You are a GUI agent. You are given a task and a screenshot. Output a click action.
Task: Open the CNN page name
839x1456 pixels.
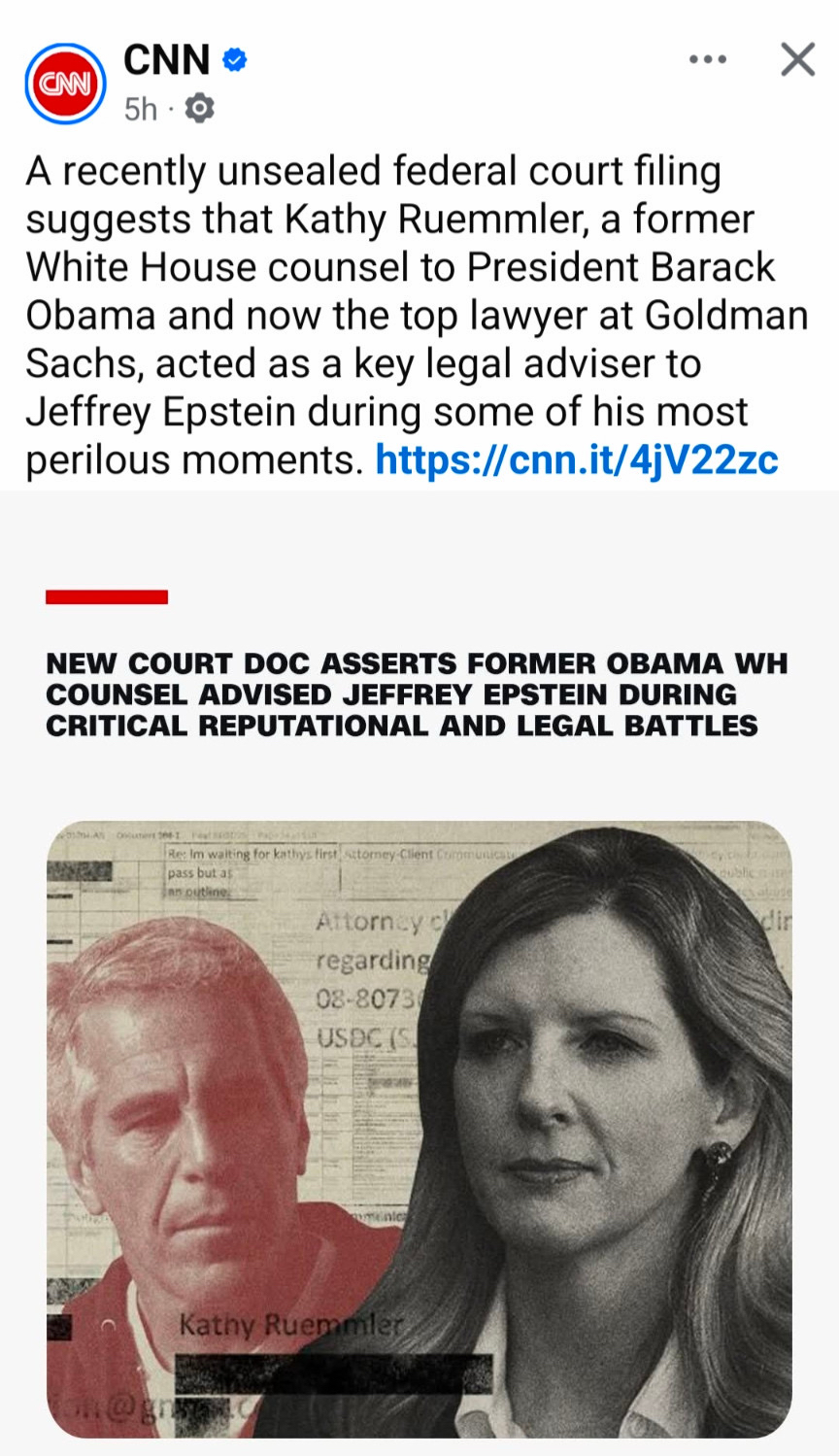coord(166,60)
